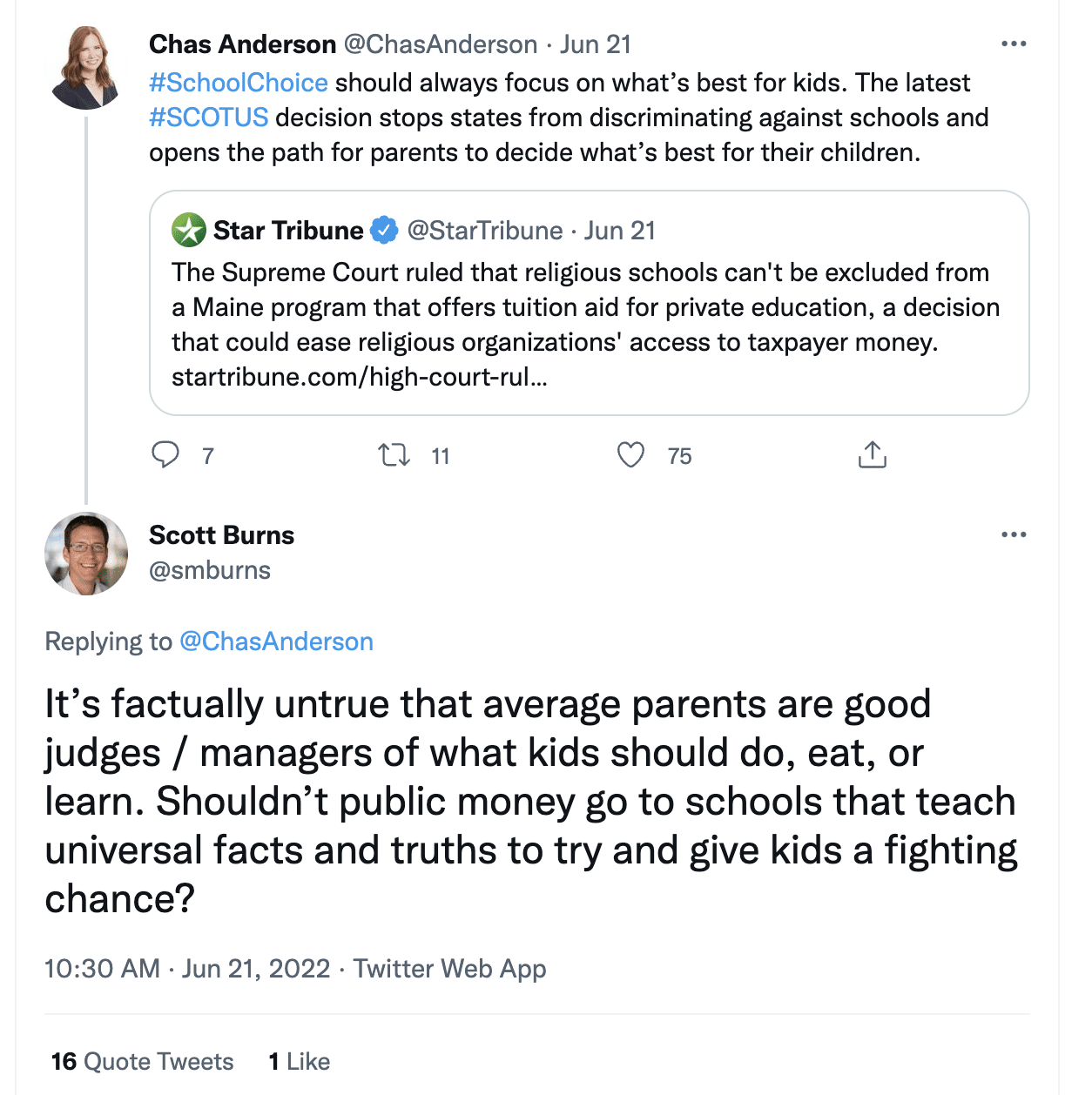Viewport: 1092px width, 1095px height.
Task: Click @ChasAnderson in Replying to line
Action: (x=276, y=642)
